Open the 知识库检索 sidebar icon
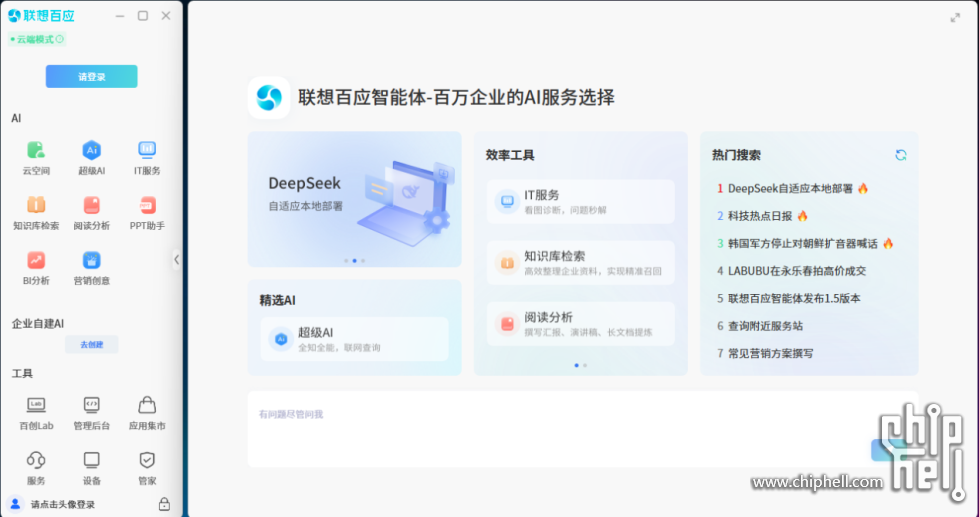Viewport: 979px width, 517px height. point(36,205)
